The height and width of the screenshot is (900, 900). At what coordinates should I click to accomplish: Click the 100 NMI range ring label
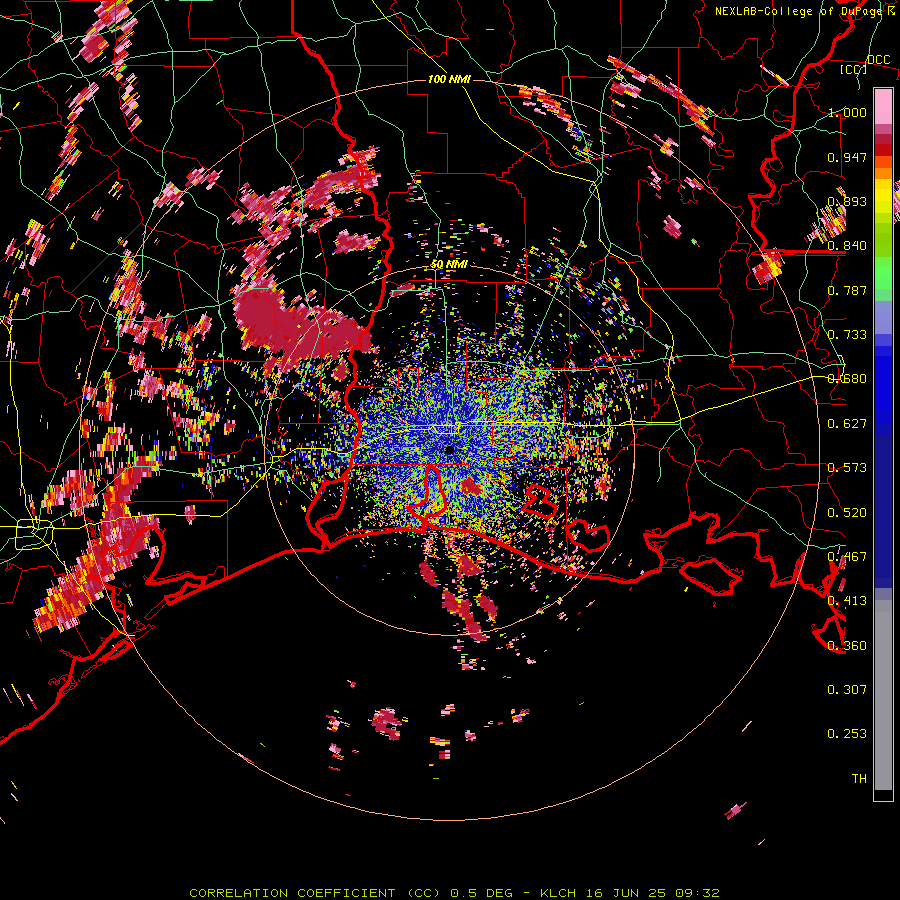[449, 79]
